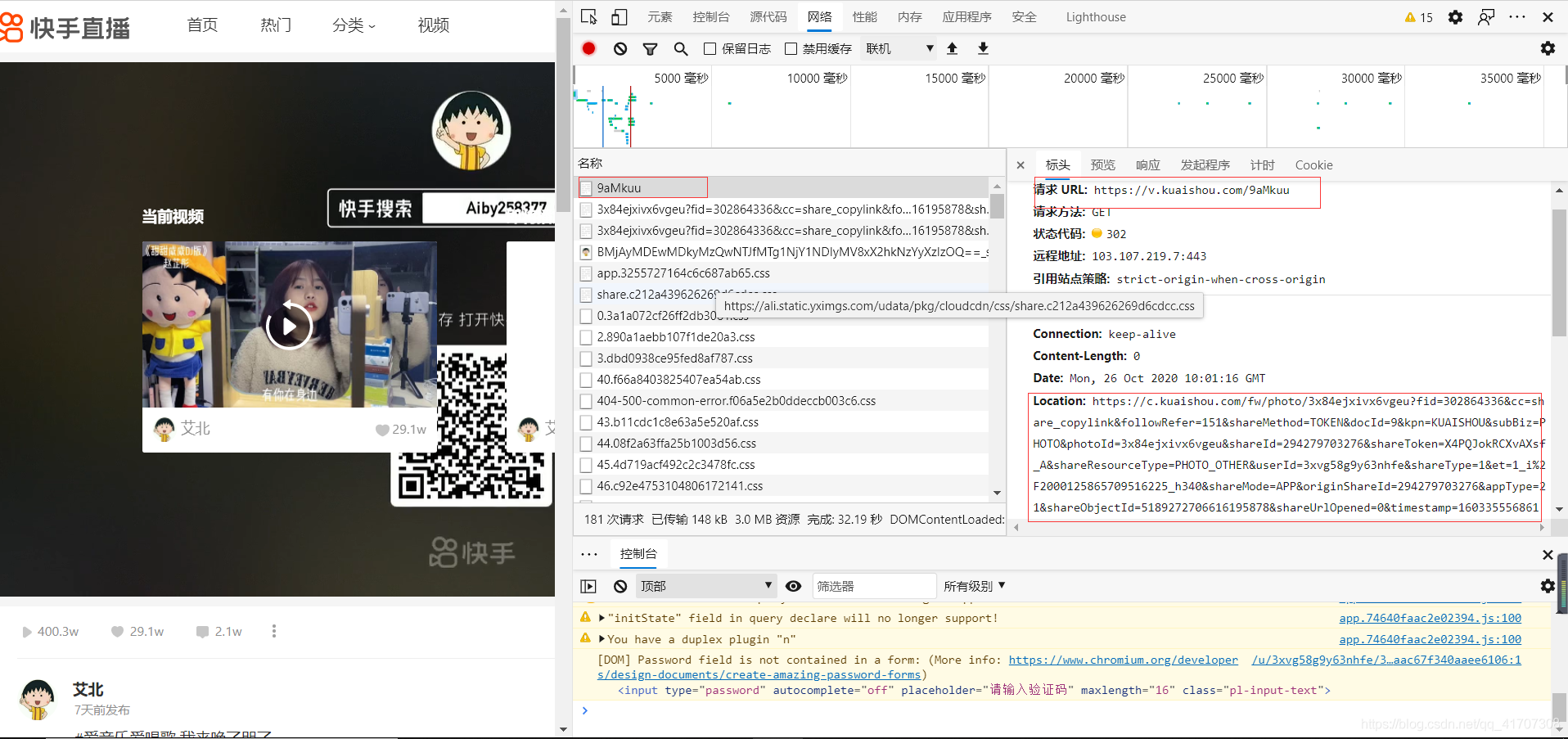
Task: Select the 404-500-common-error css request
Action: 782,401
